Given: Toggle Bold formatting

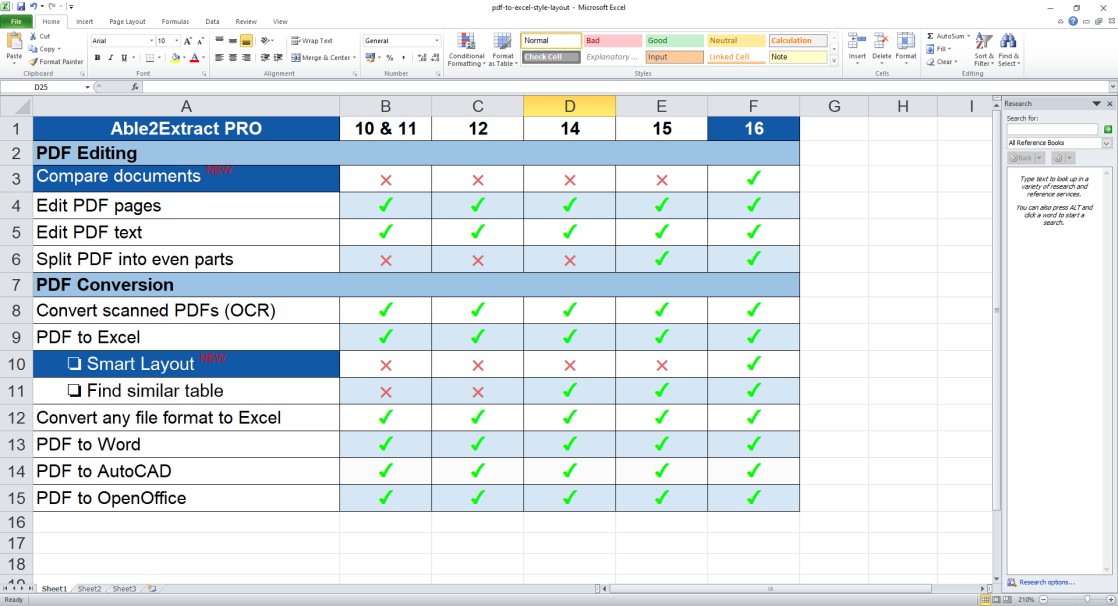Looking at the screenshot, I should coord(97,58).
